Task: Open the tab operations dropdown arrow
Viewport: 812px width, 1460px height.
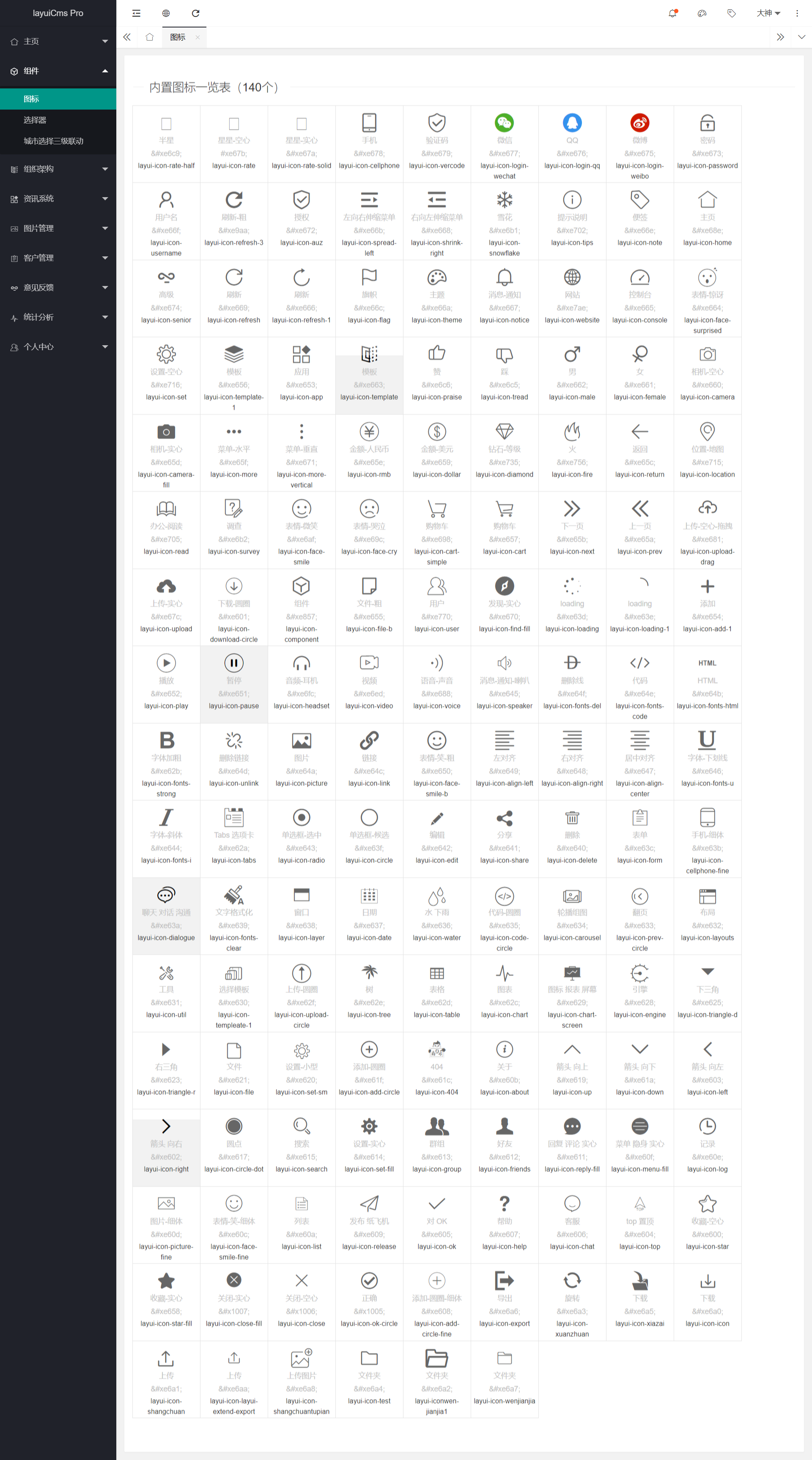Action: click(801, 37)
